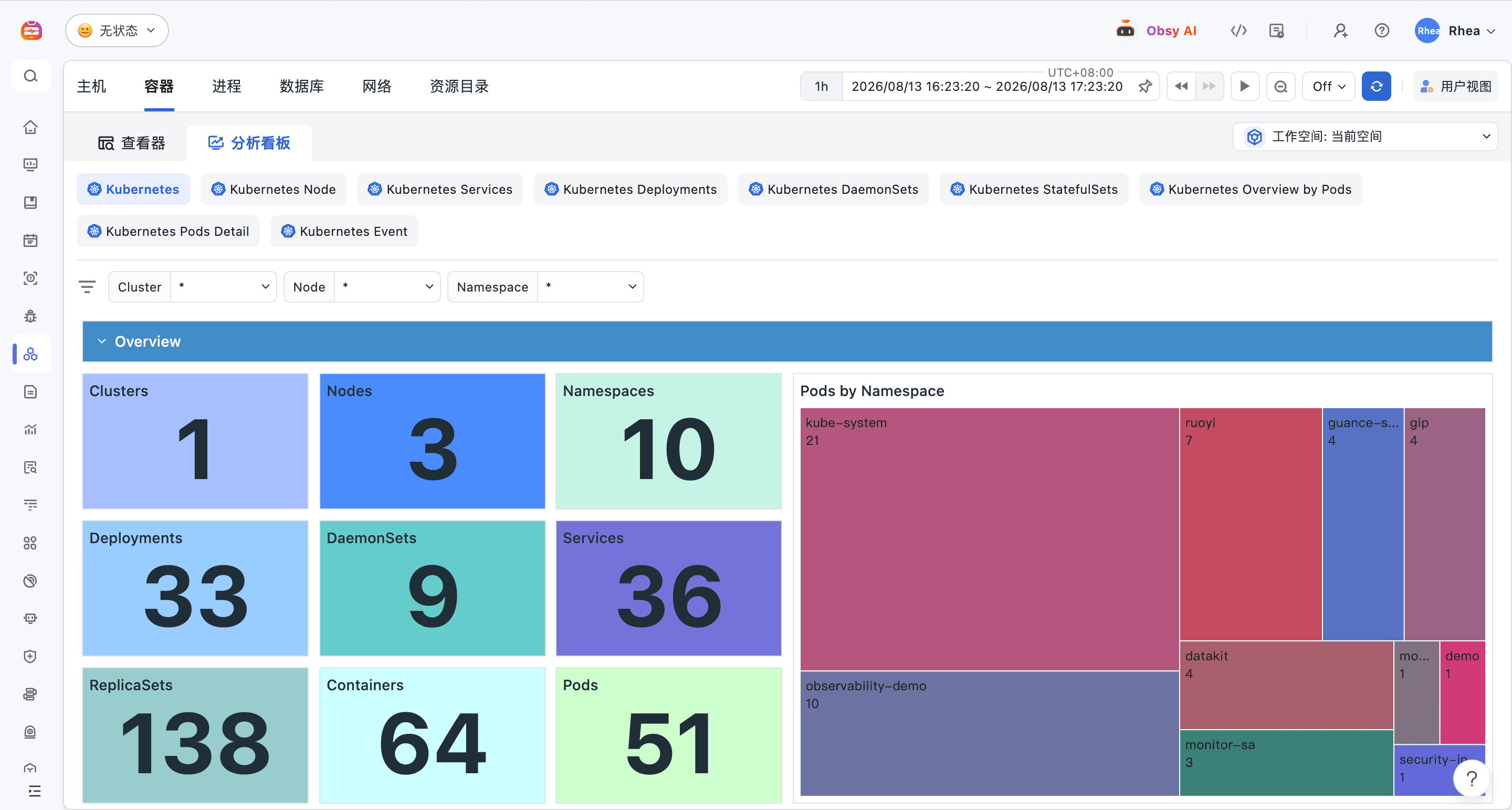This screenshot has width=1512, height=810.
Task: Click the active infrastructure hexagons sidebar icon
Action: point(30,354)
